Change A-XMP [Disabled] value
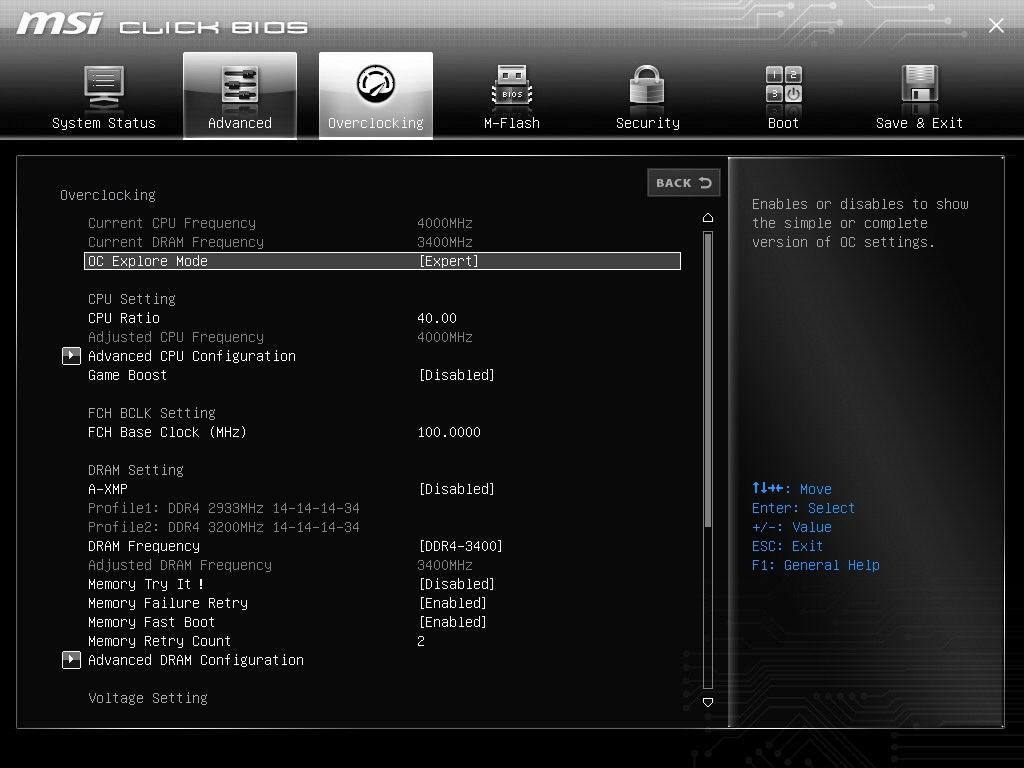 click(x=456, y=489)
